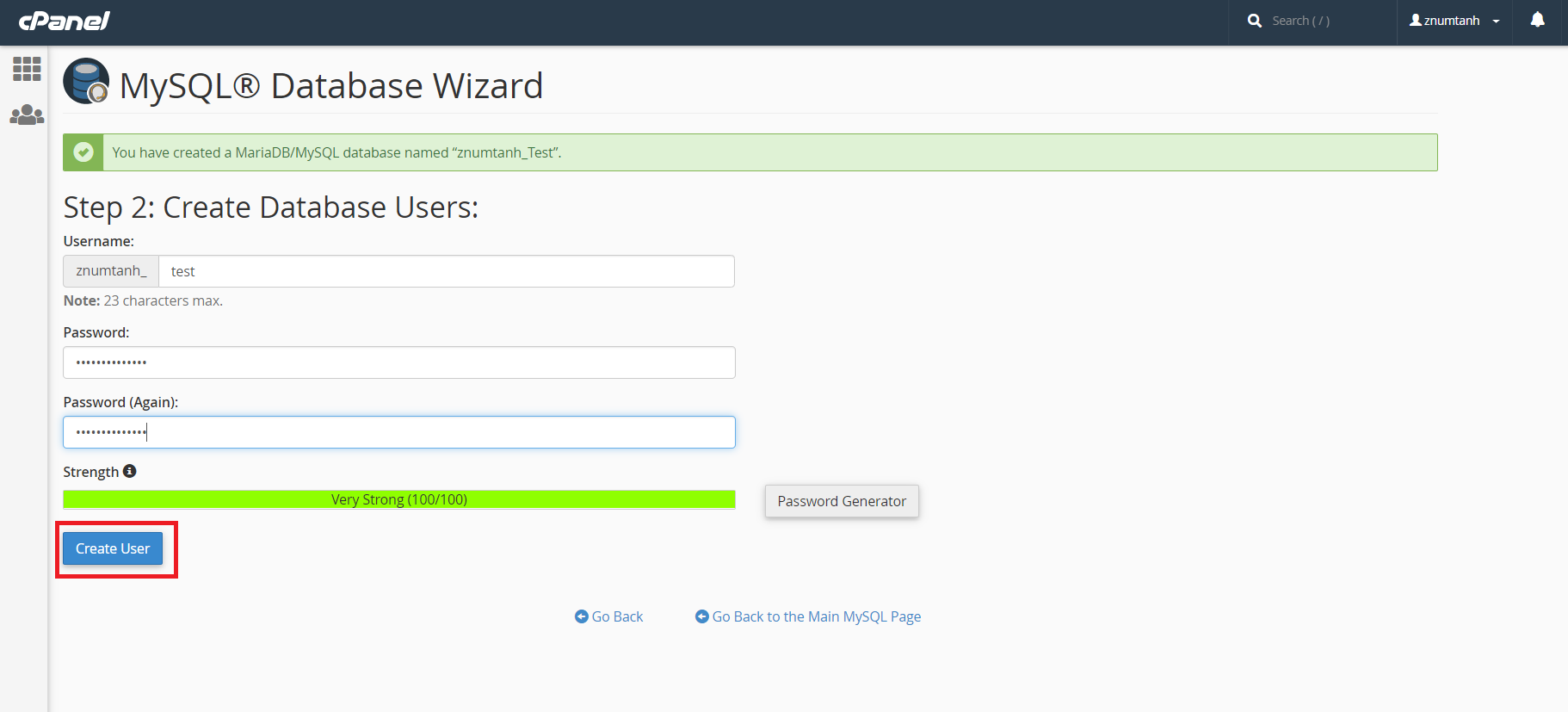This screenshot has width=1568, height=712.
Task: Open the Password Generator
Action: [x=842, y=501]
